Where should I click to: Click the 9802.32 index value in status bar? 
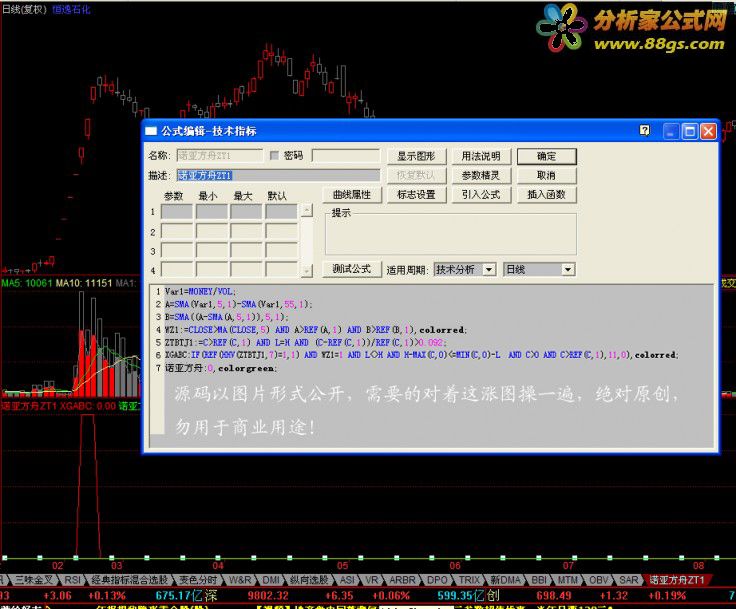[x=267, y=595]
